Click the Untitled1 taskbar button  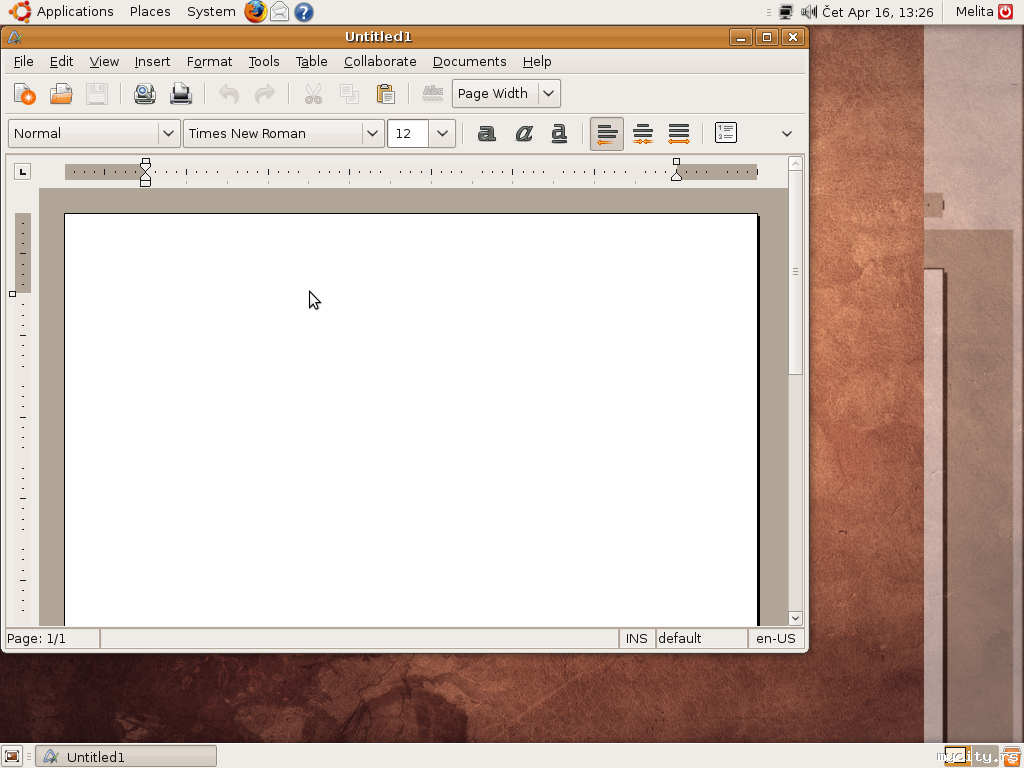(x=125, y=756)
